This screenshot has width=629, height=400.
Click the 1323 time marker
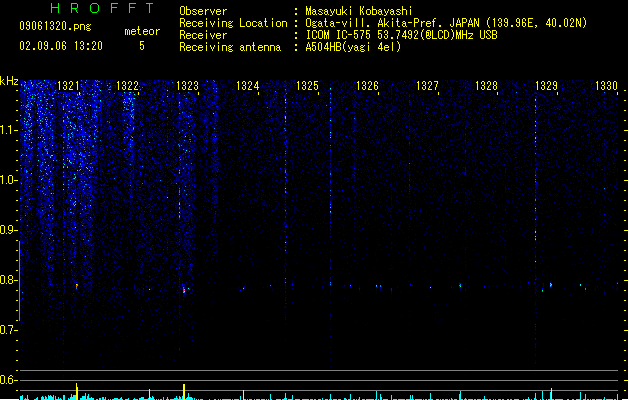[x=187, y=86]
